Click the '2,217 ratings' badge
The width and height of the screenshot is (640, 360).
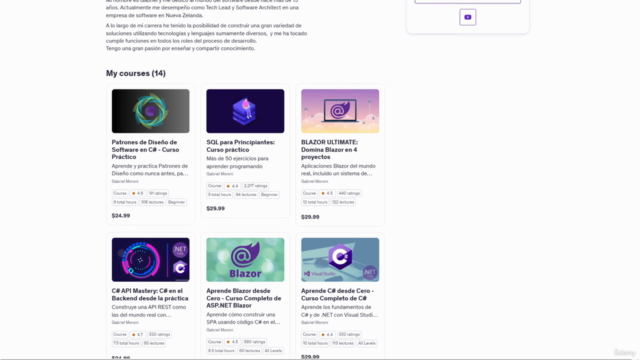pyautogui.click(x=256, y=186)
